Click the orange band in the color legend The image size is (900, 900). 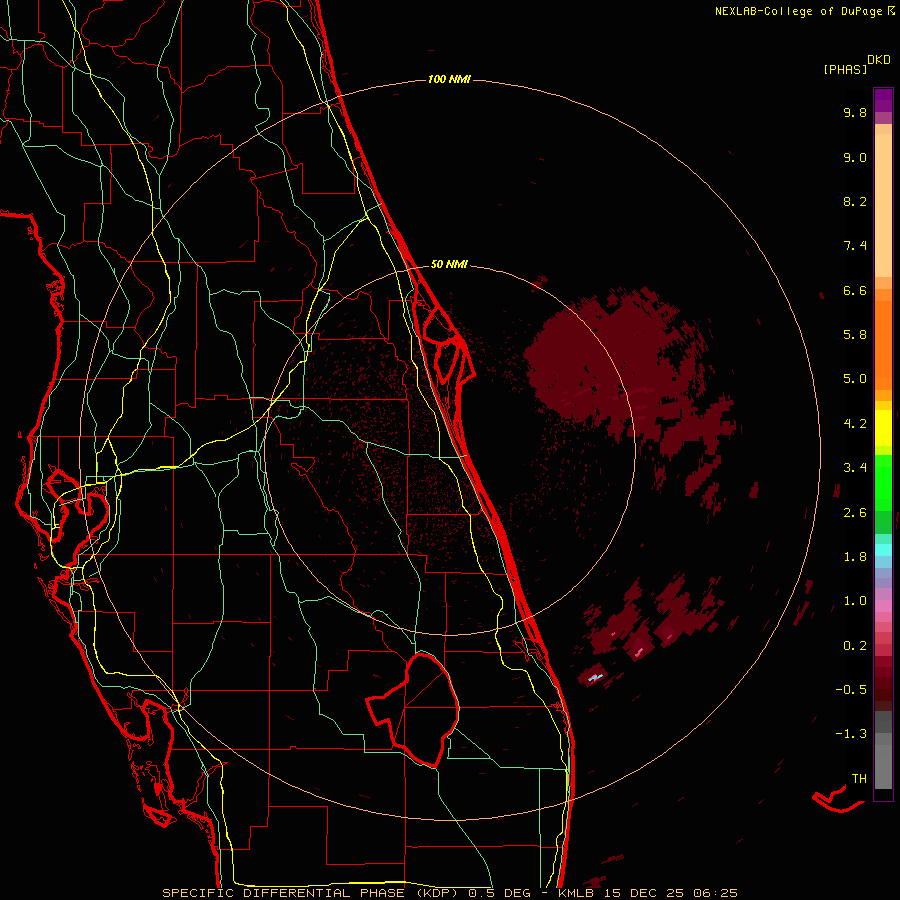(883, 344)
